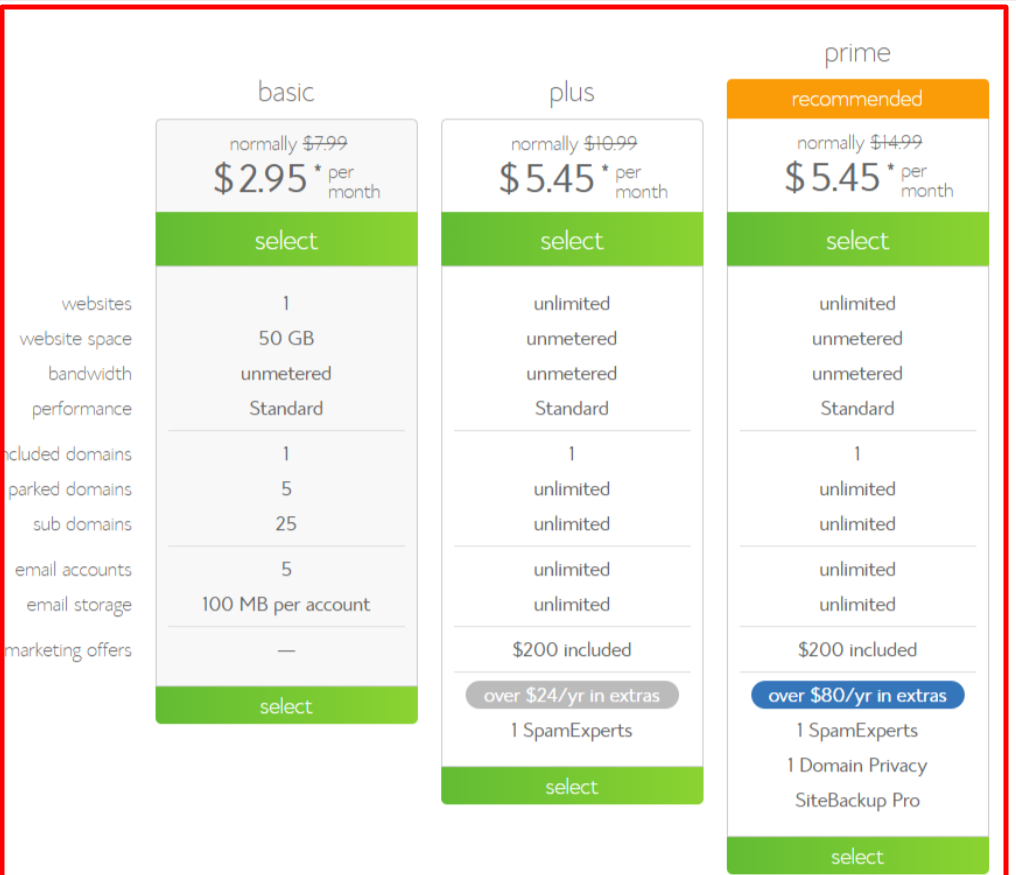
Task: Click the top select button for basic plan
Action: 286,240
